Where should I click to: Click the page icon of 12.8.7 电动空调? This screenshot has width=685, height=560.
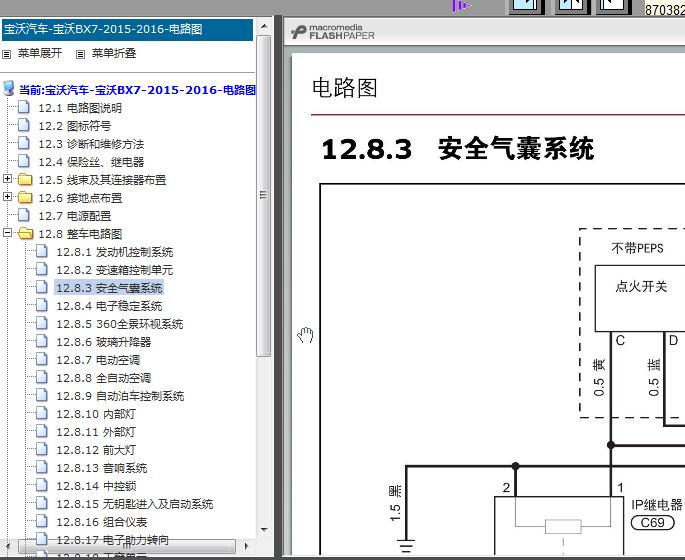pos(42,359)
